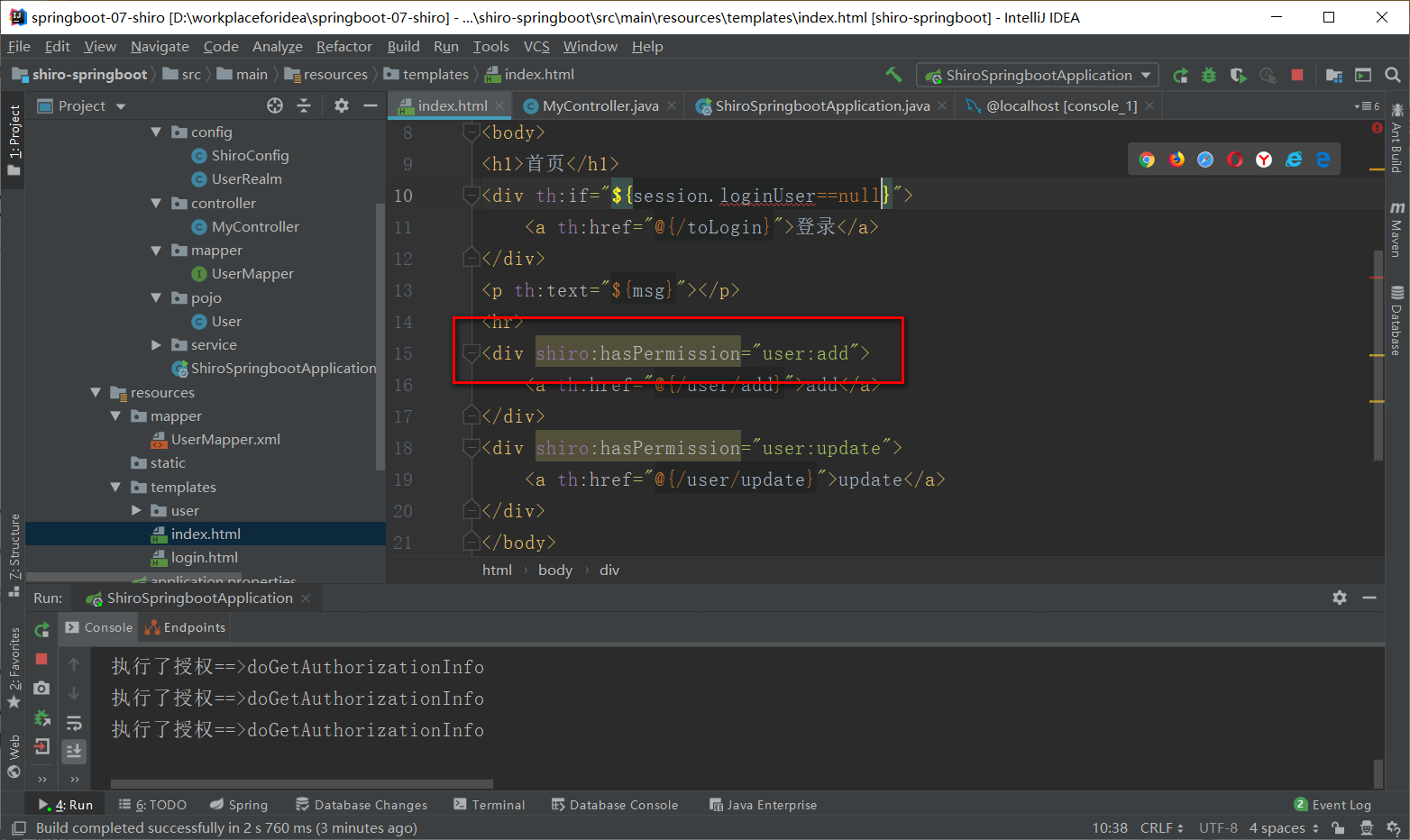
Task: Rerun ShiroSpringbootApplication from the top toolbar
Action: pos(1180,76)
